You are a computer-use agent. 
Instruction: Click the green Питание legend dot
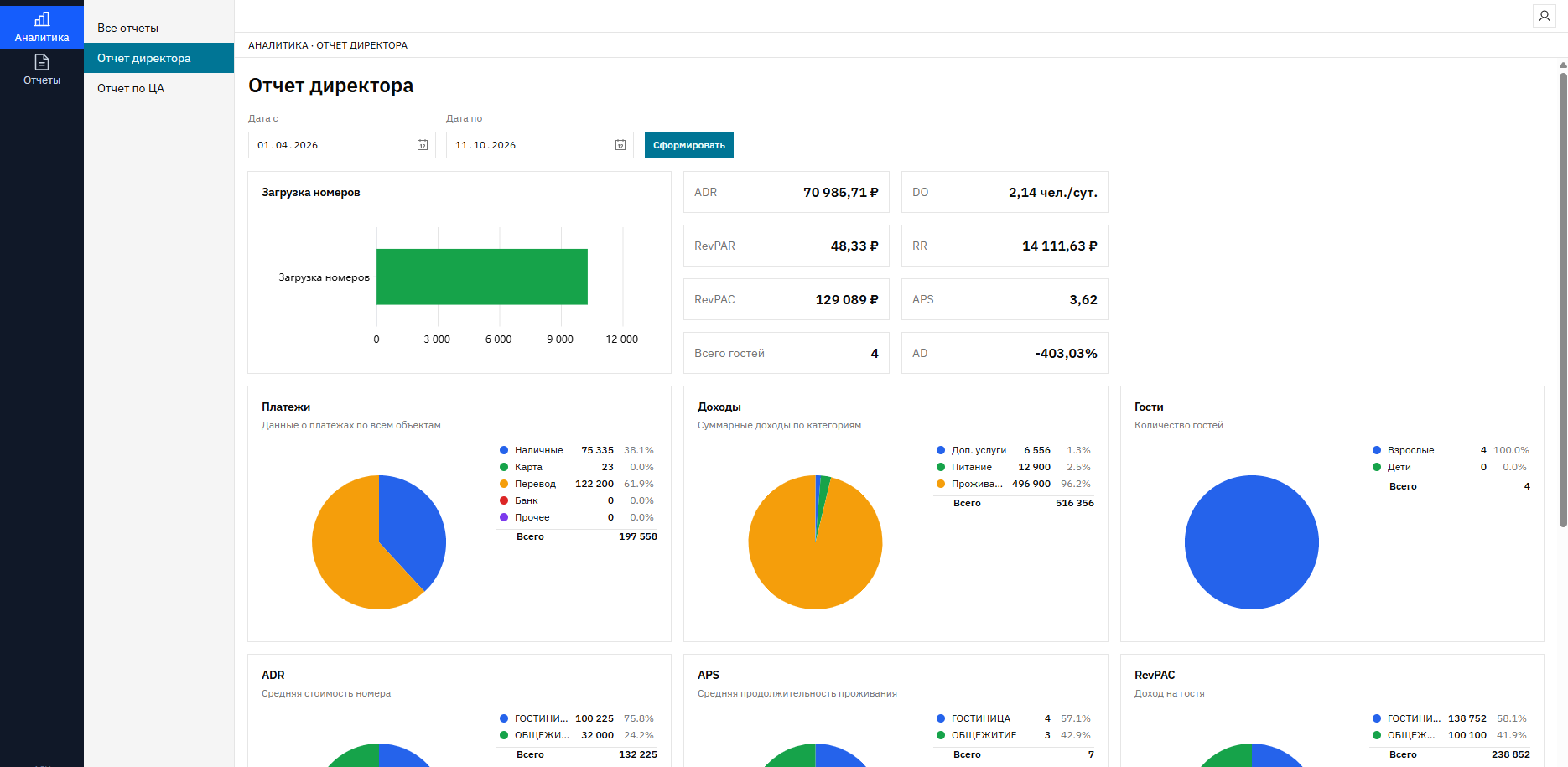pyautogui.click(x=941, y=467)
